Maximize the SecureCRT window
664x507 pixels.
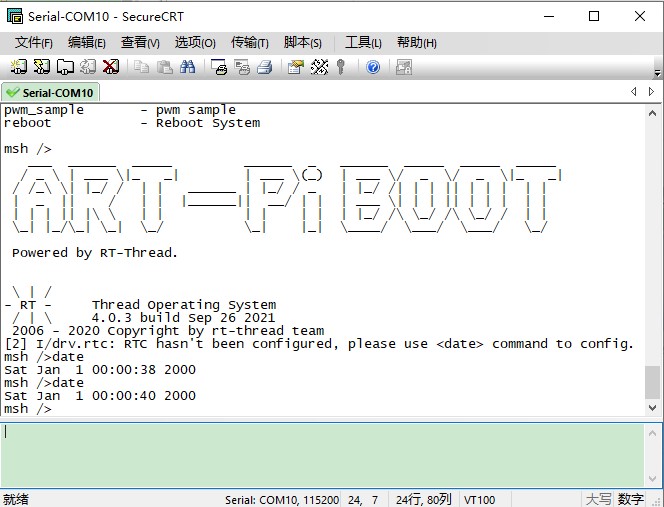[594, 16]
